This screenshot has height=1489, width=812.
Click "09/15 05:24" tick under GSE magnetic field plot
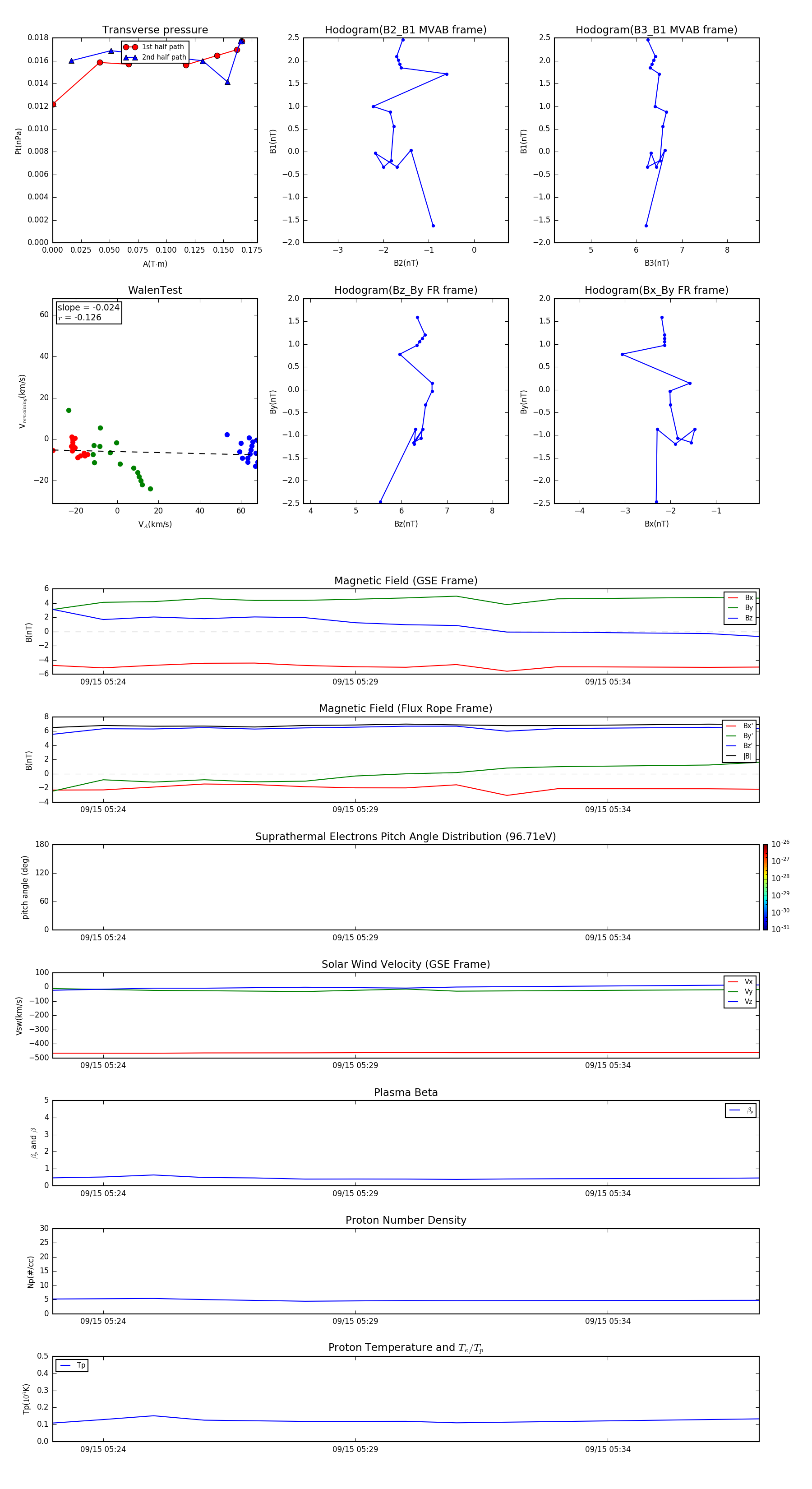tap(103, 682)
